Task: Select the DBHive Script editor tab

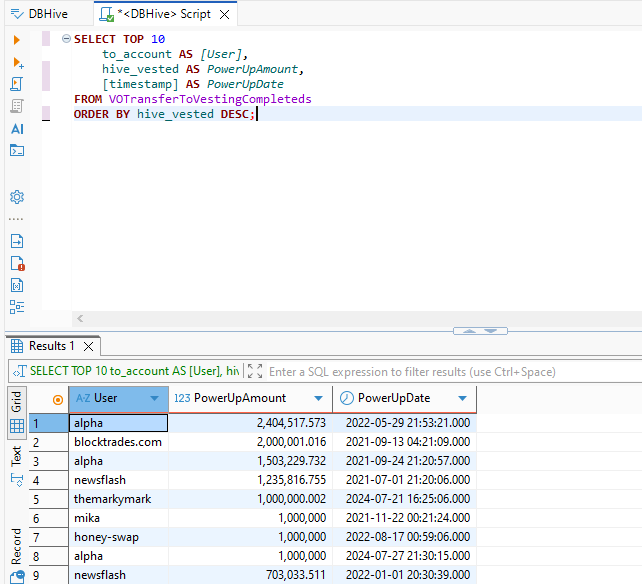Action: 164,14
